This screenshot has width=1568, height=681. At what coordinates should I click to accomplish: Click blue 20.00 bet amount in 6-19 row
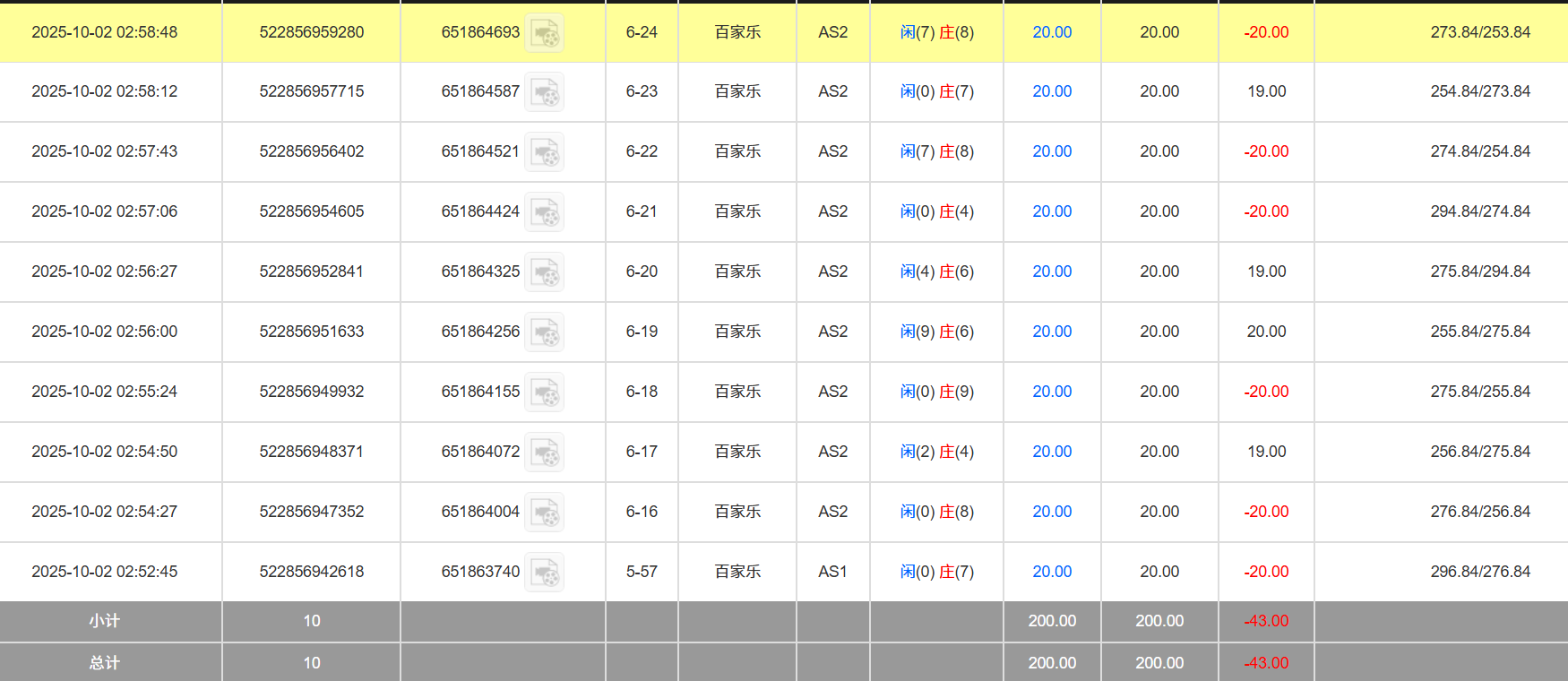point(1052,332)
